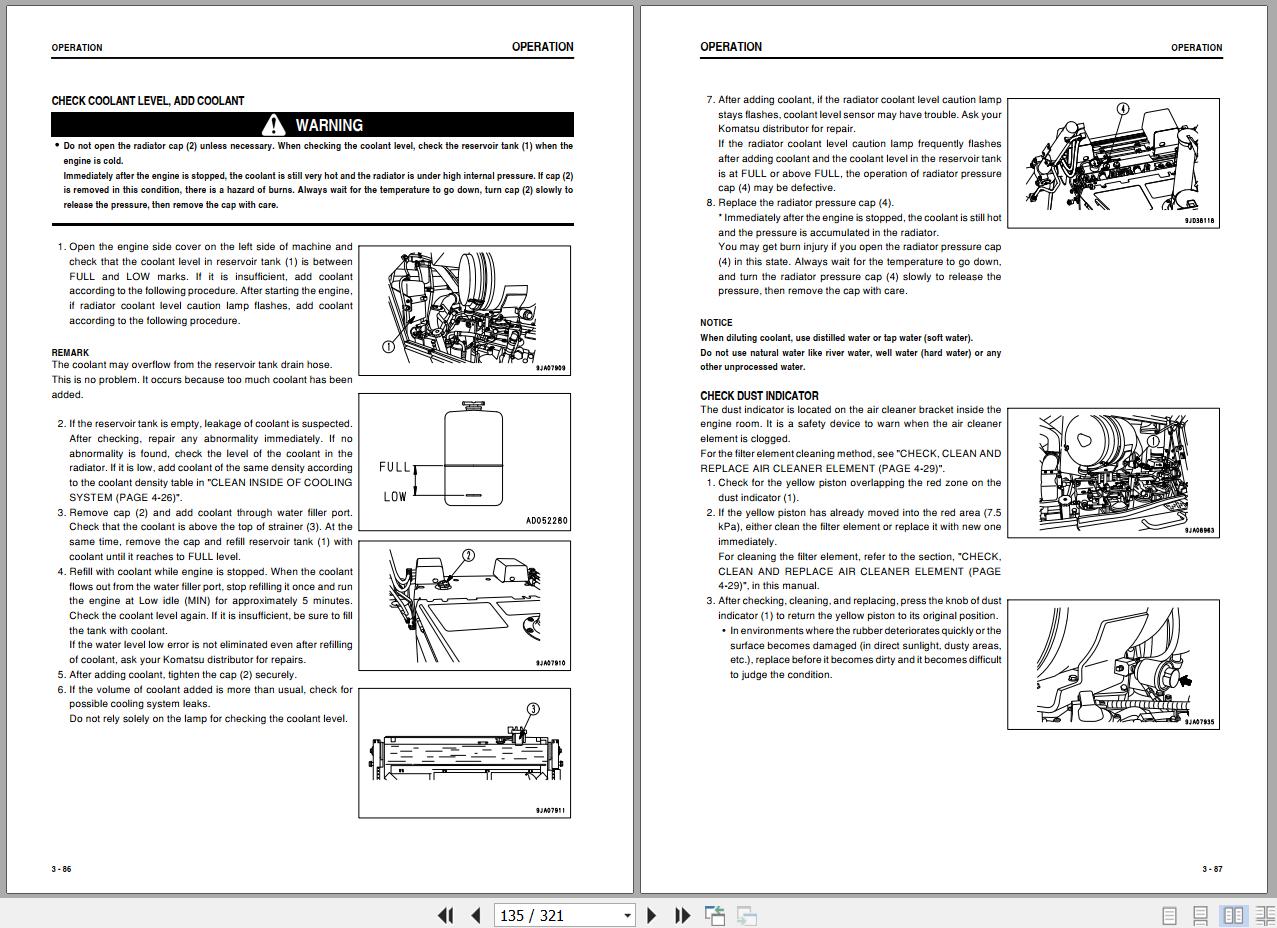Click the text "REPLACE AIR CLEANER ELEMENT (PAGE 4-29)"
This screenshot has height=928, width=1277.
[x=820, y=468]
